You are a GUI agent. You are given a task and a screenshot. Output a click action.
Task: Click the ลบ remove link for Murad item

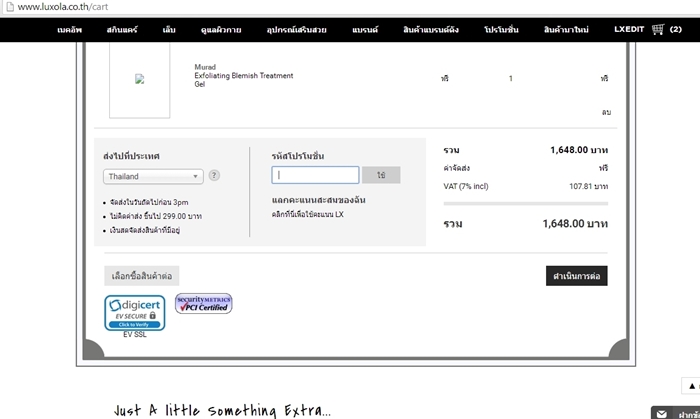606,112
